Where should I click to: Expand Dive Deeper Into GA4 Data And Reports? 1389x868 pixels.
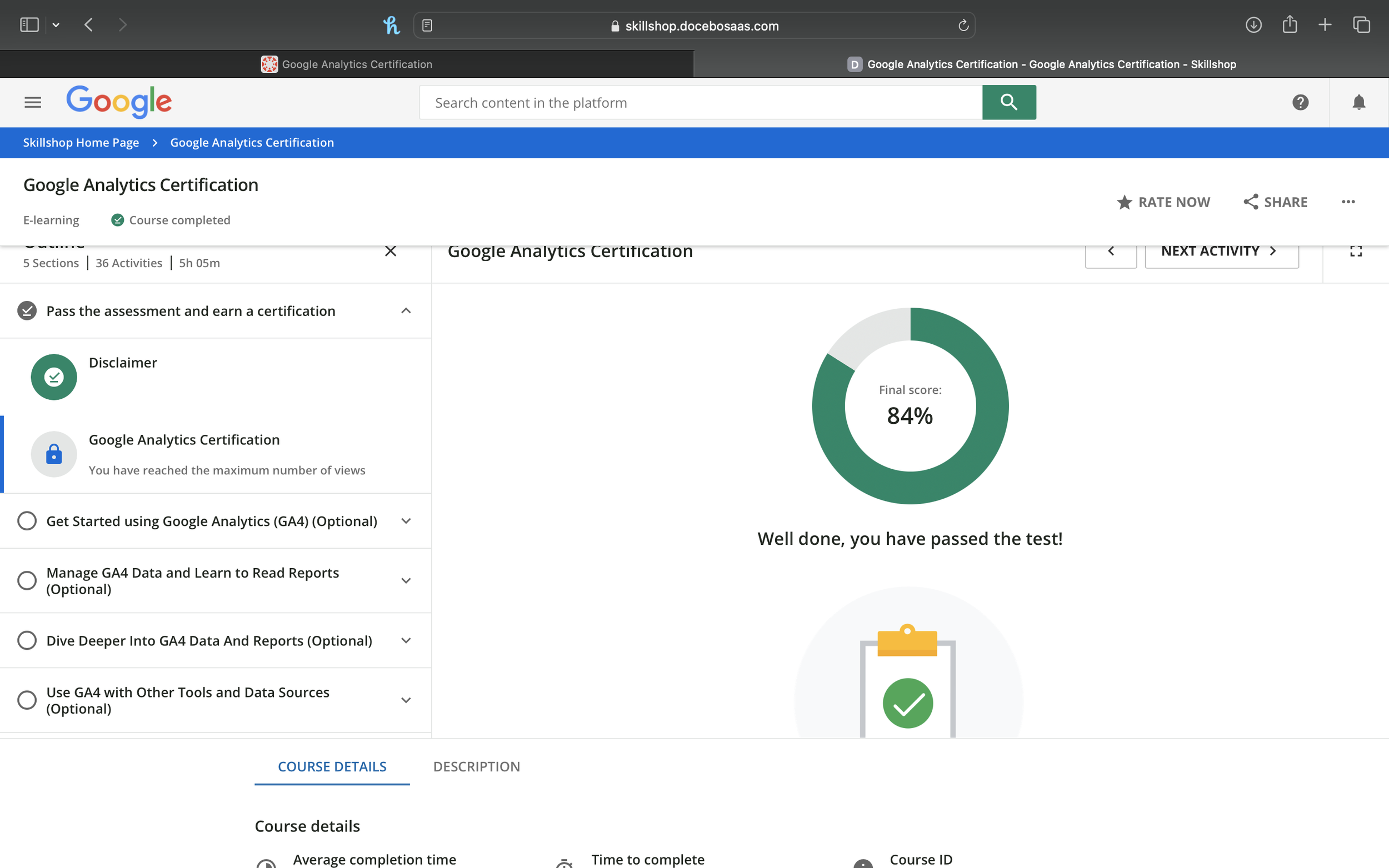point(406,640)
